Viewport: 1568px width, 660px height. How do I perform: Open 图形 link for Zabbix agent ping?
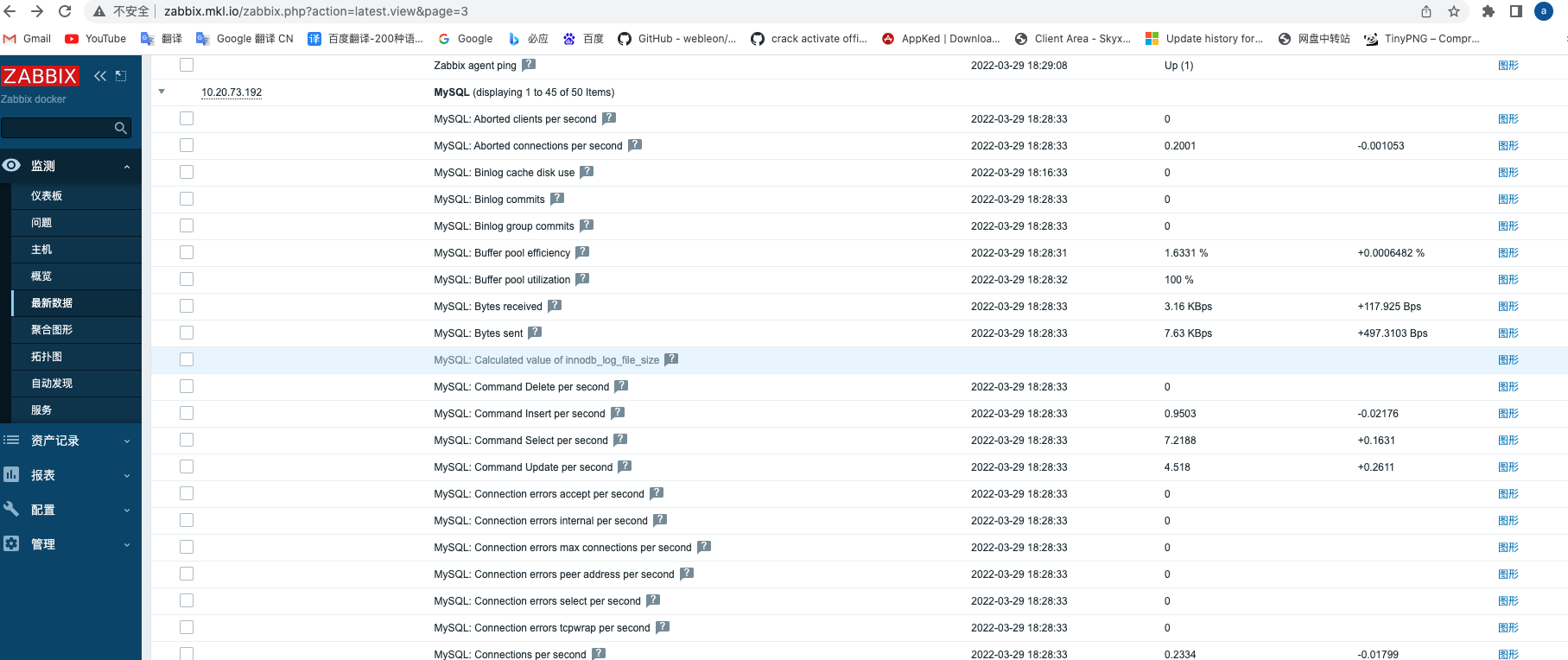(1508, 65)
